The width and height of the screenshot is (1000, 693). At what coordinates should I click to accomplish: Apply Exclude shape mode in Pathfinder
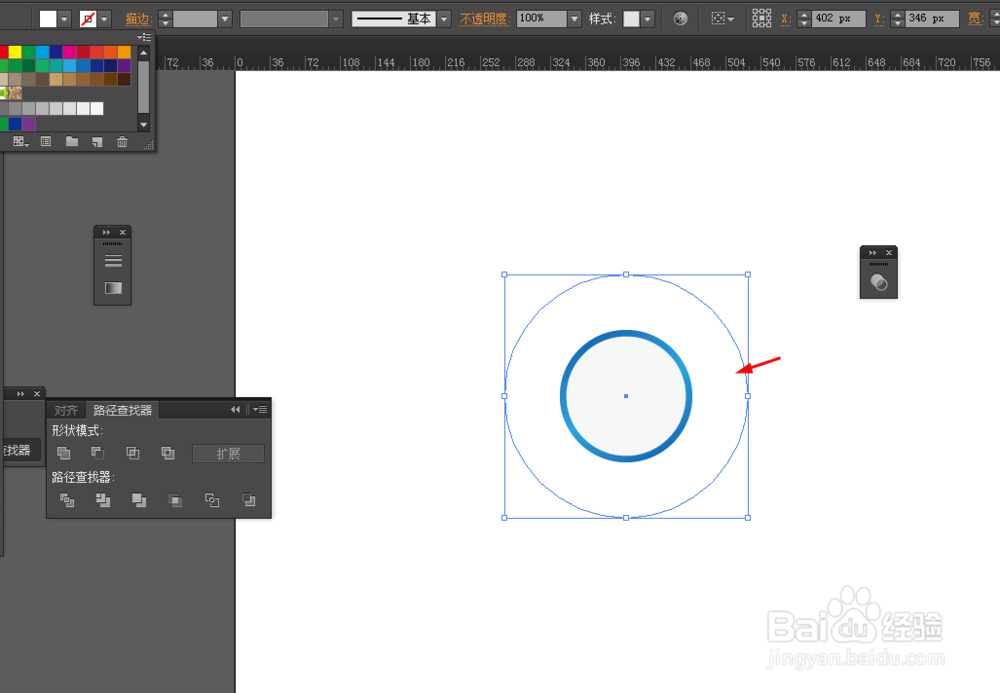pyautogui.click(x=168, y=453)
